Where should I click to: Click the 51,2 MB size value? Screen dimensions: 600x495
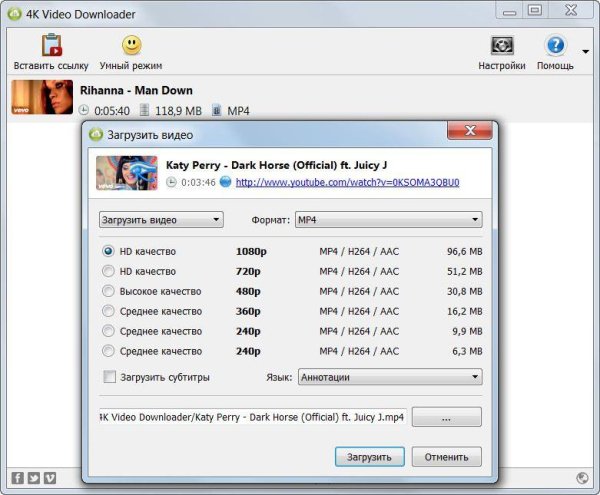465,271
